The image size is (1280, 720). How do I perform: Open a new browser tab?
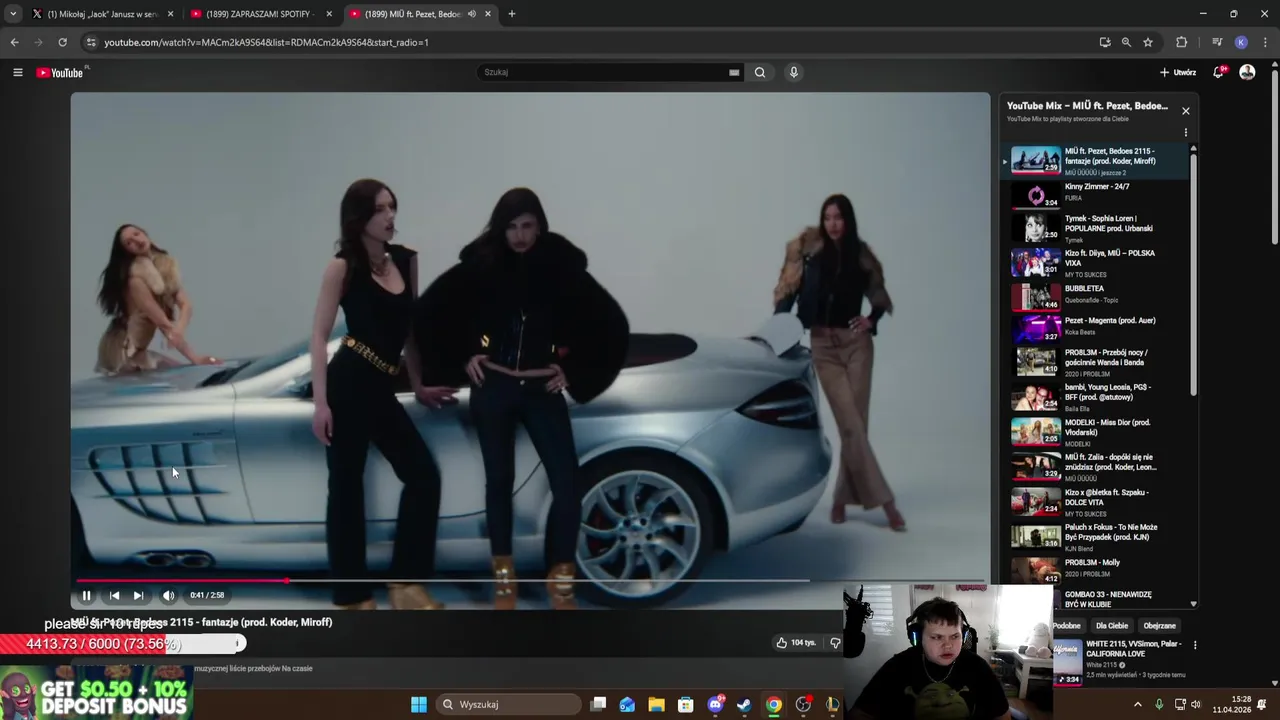(511, 14)
